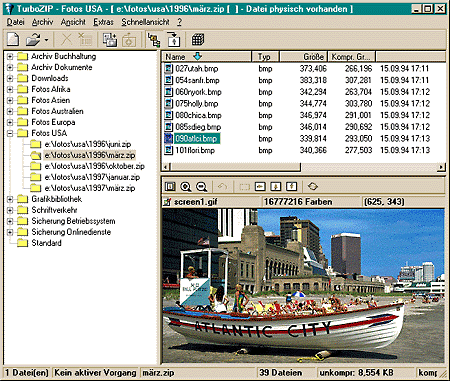Open the Datei menu
Image resolution: width=450 pixels, height=381 pixels.
(15, 22)
